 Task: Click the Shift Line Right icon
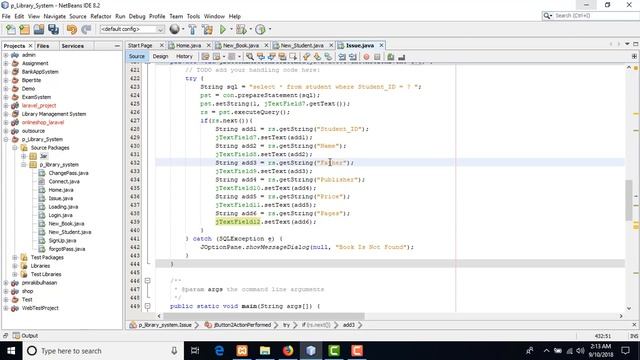(x=353, y=57)
